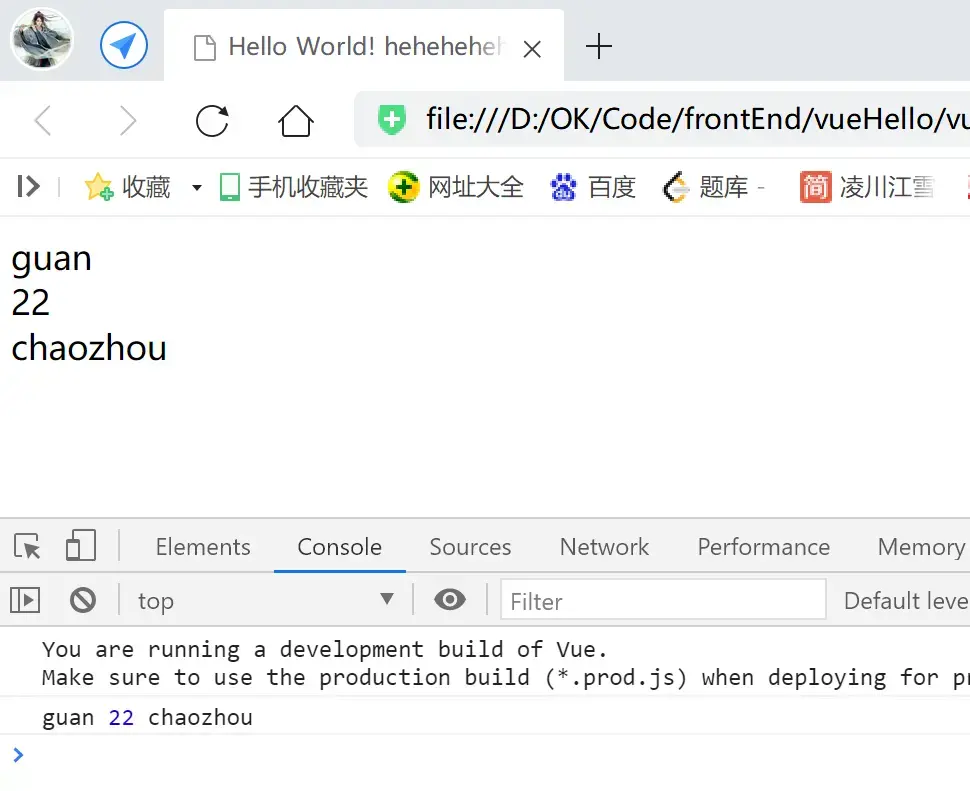Click the page text '22'

pos(30,303)
